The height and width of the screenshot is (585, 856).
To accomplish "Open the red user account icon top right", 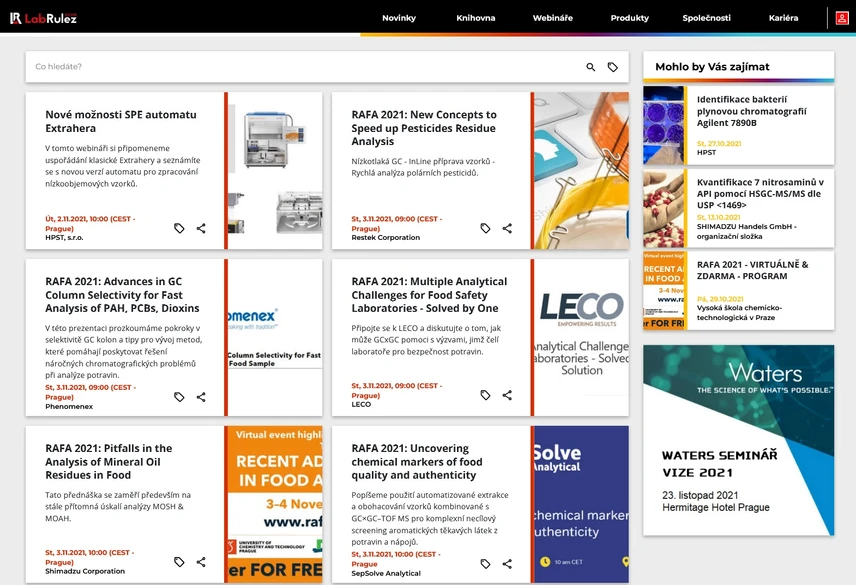I will click(x=841, y=18).
